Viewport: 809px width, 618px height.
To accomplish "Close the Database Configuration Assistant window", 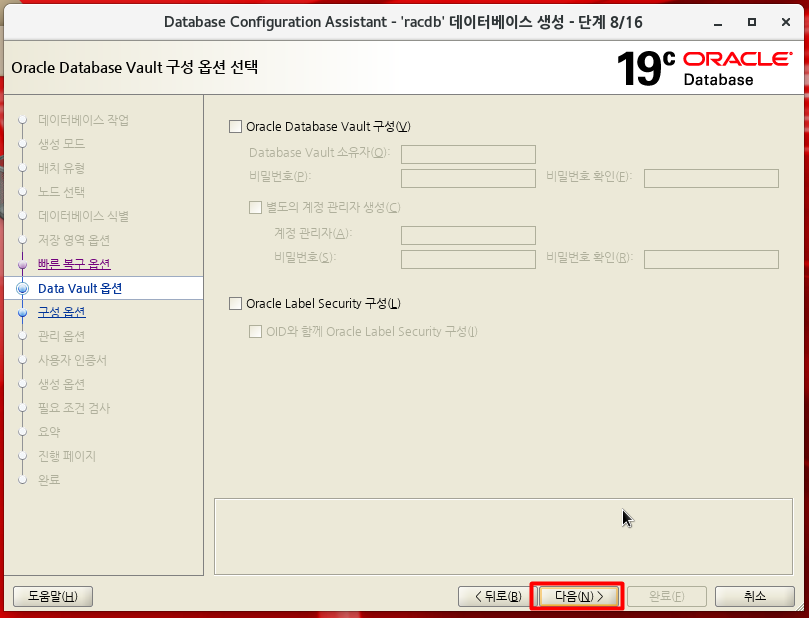I will click(x=786, y=22).
